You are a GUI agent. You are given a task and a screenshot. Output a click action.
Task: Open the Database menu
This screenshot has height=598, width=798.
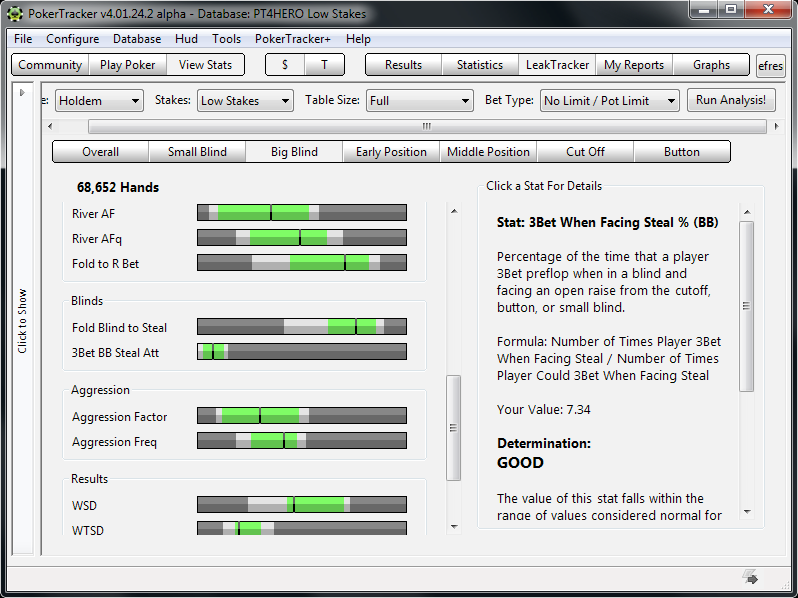137,39
